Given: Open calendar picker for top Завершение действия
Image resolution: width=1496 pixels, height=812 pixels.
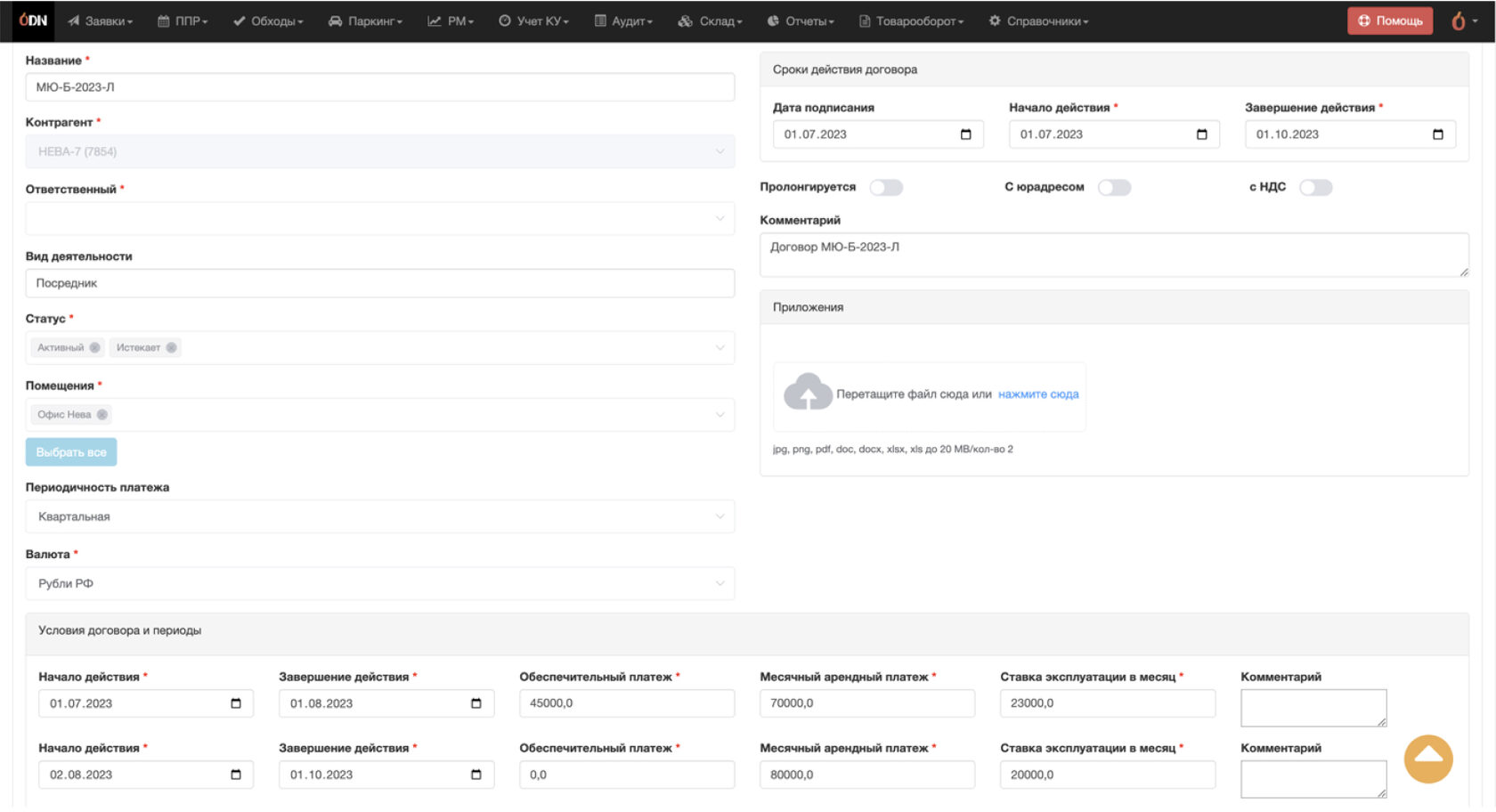Looking at the screenshot, I should pos(1438,134).
